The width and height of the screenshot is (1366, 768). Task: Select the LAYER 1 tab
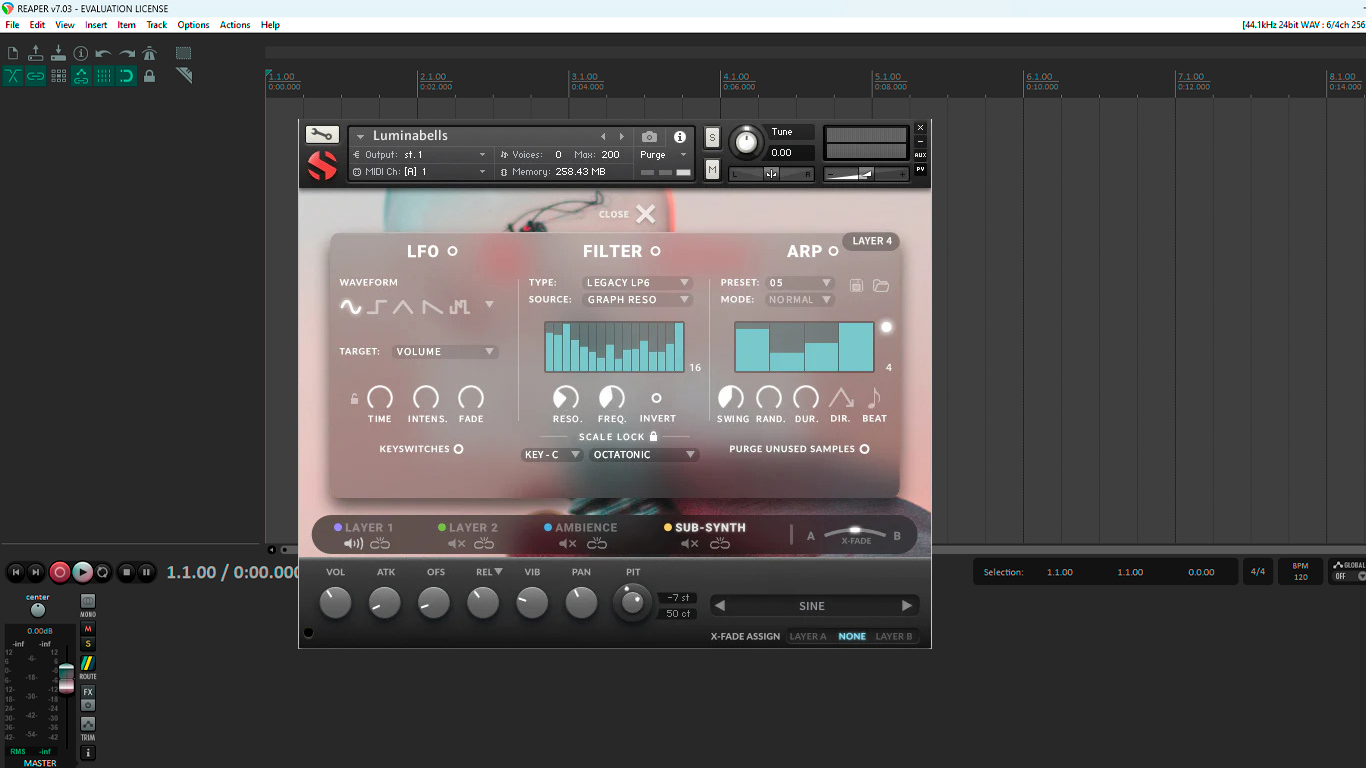369,528
